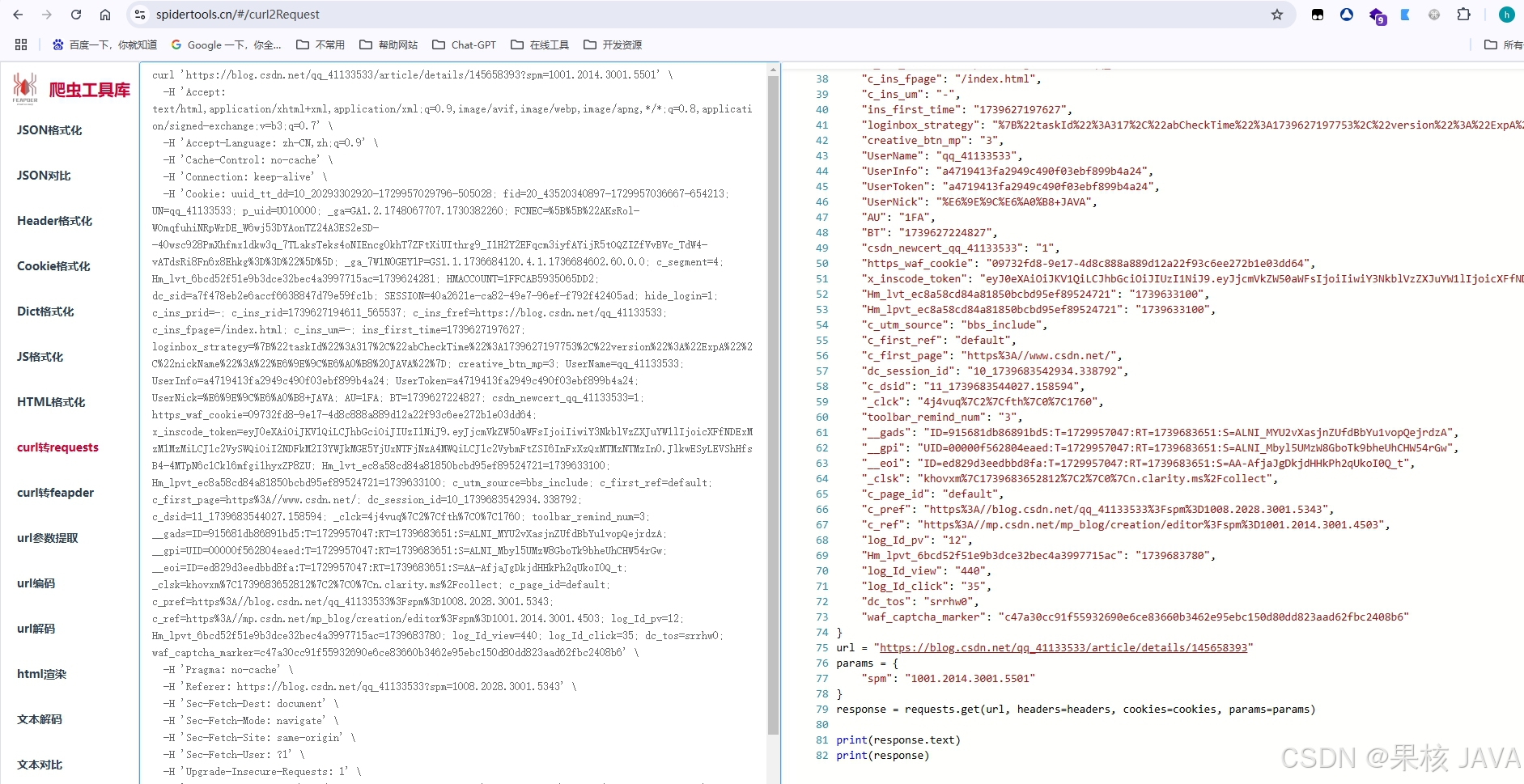Screen dimensions: 1524x784
Task: Click the 爬虫工具库 site title
Action: coord(90,90)
